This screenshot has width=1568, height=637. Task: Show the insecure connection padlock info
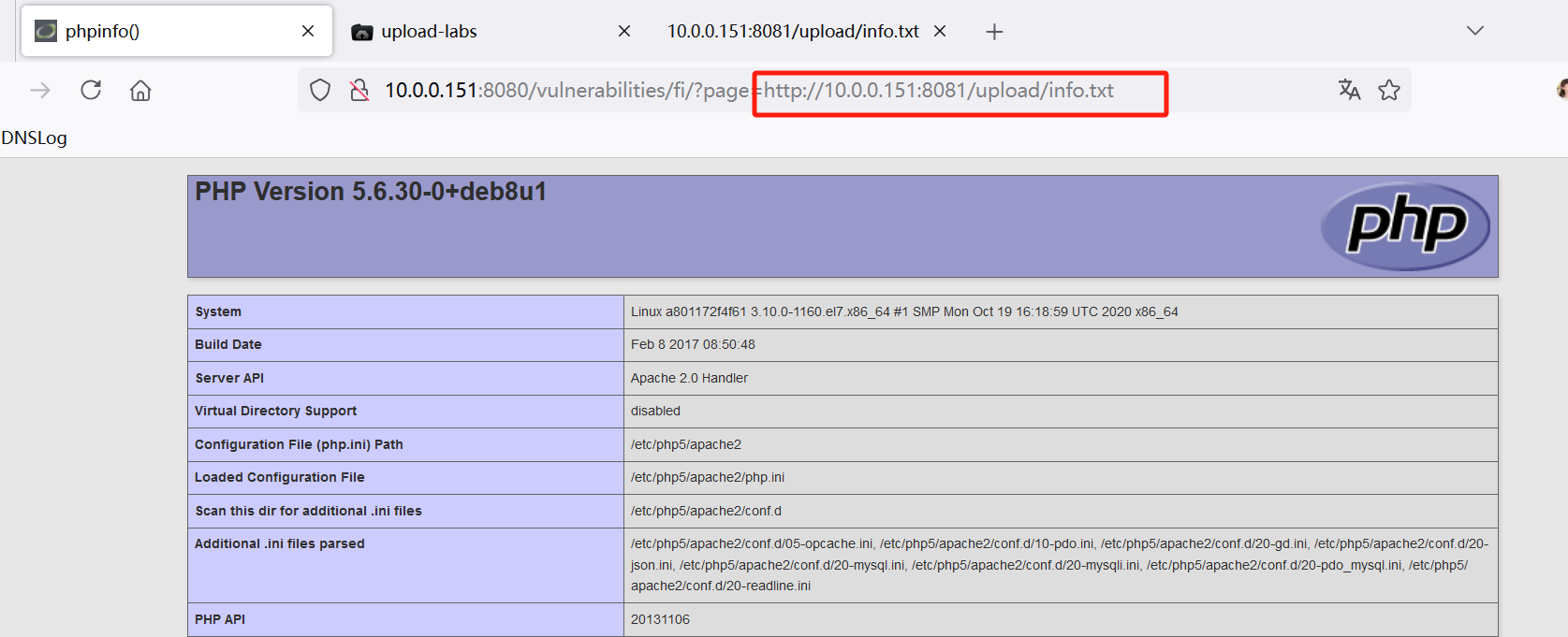click(x=359, y=90)
